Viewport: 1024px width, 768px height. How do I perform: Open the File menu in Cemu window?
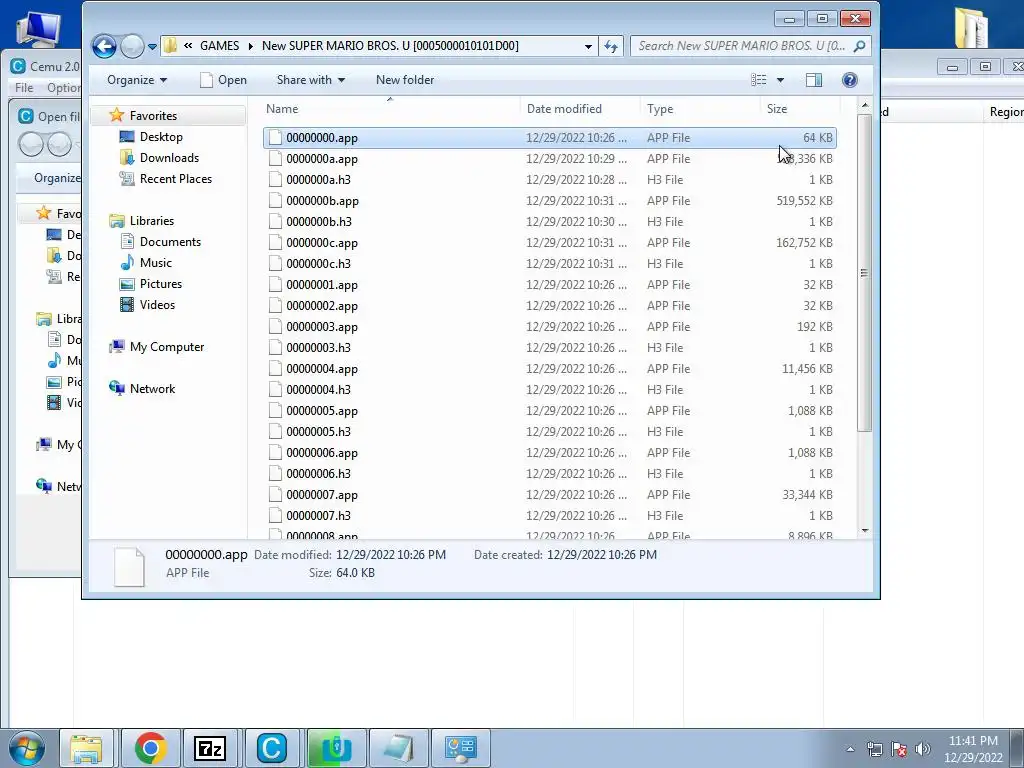coord(24,88)
